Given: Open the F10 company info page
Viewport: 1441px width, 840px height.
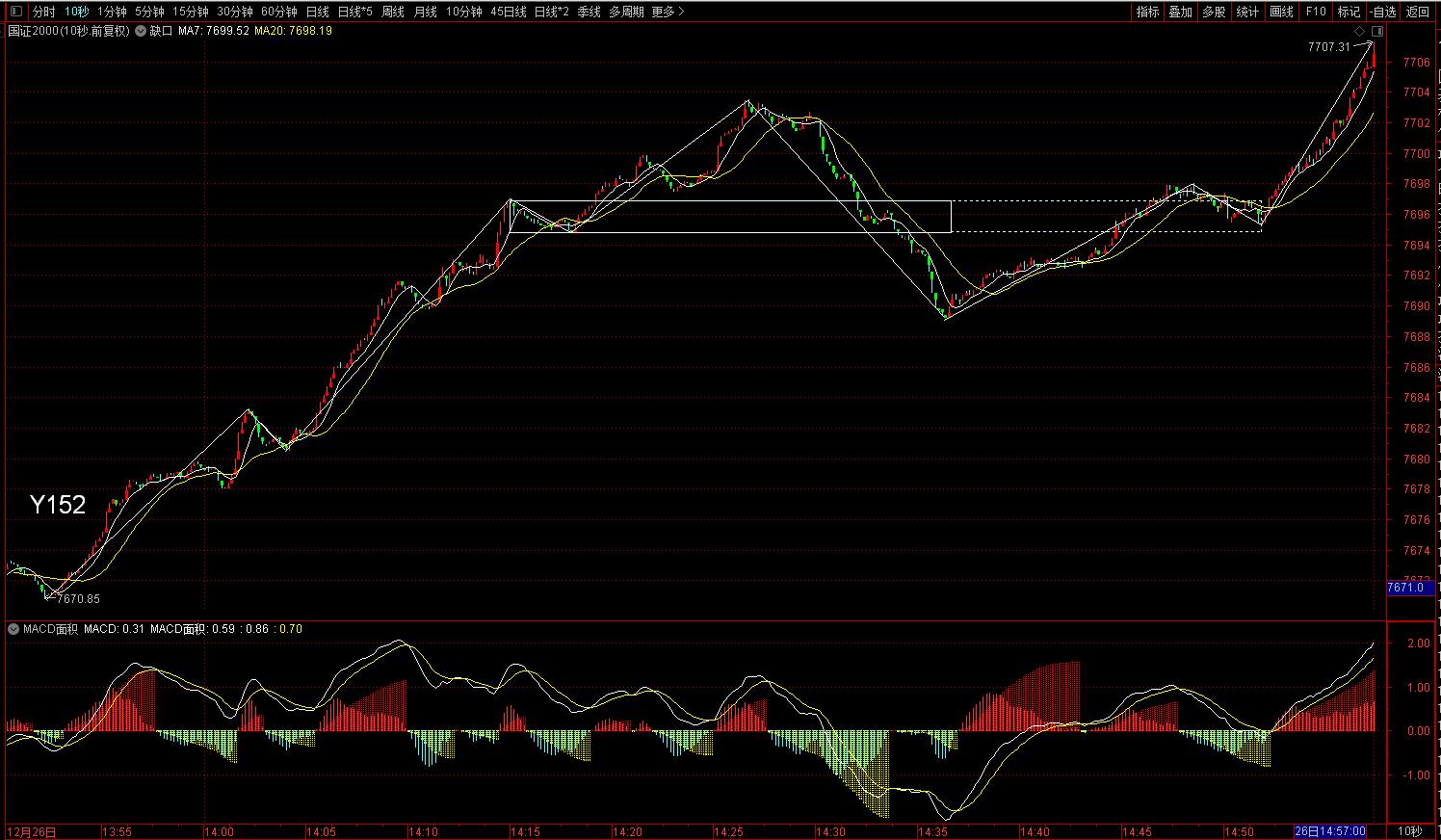Looking at the screenshot, I should tap(1315, 12).
